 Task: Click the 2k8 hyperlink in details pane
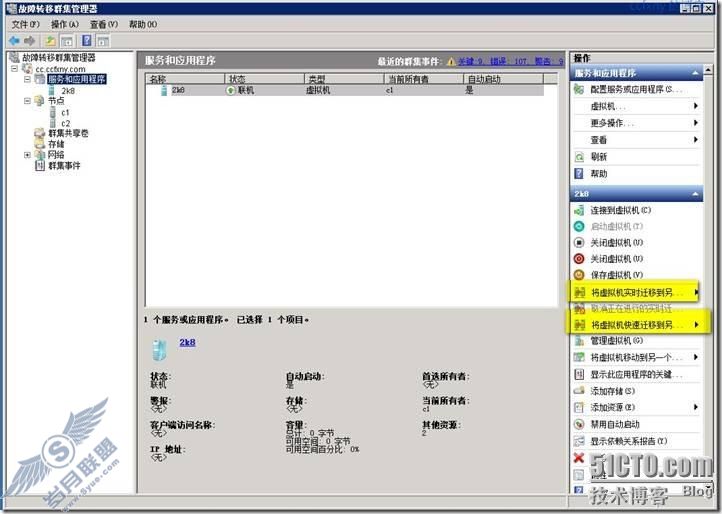pos(187,342)
